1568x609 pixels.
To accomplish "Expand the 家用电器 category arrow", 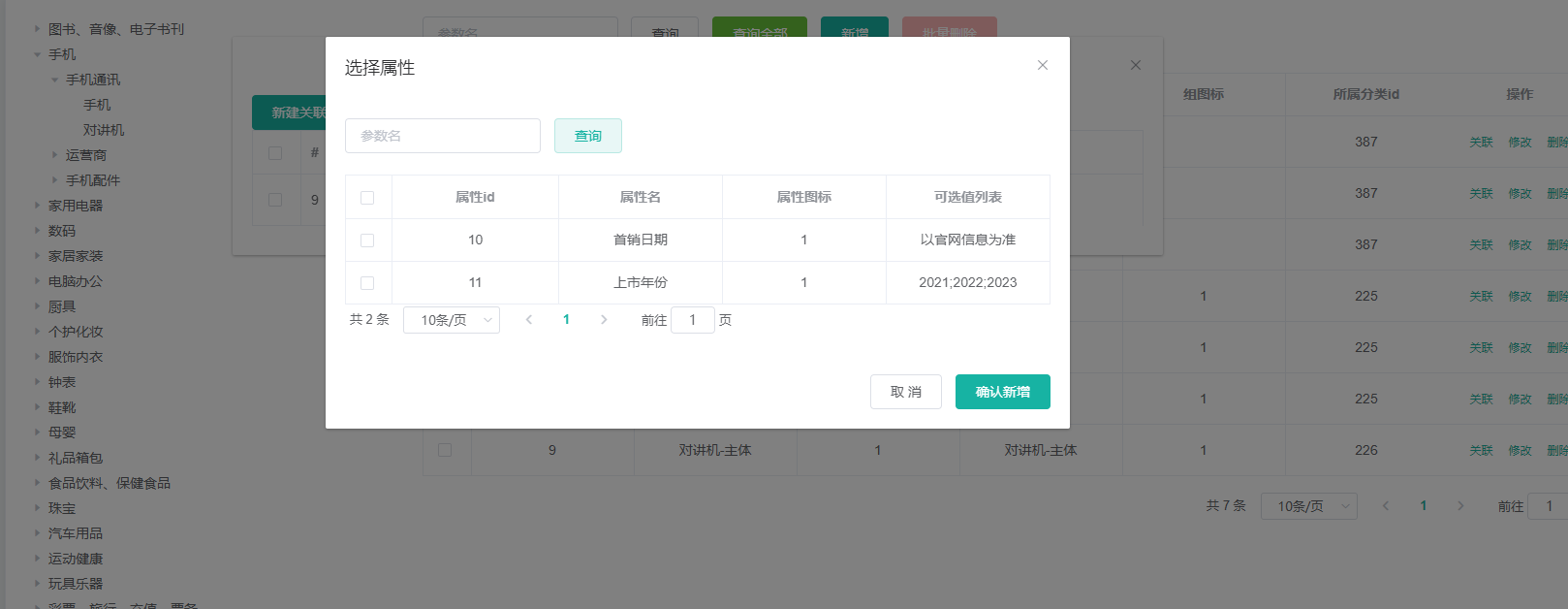I will pyautogui.click(x=38, y=206).
